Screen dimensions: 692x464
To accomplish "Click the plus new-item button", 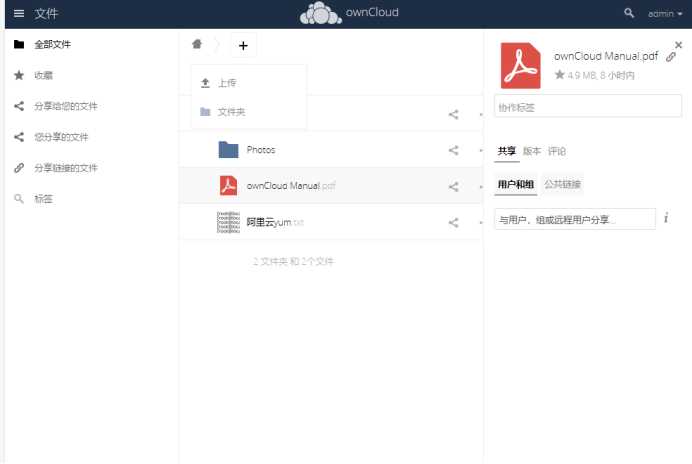I will tap(243, 45).
